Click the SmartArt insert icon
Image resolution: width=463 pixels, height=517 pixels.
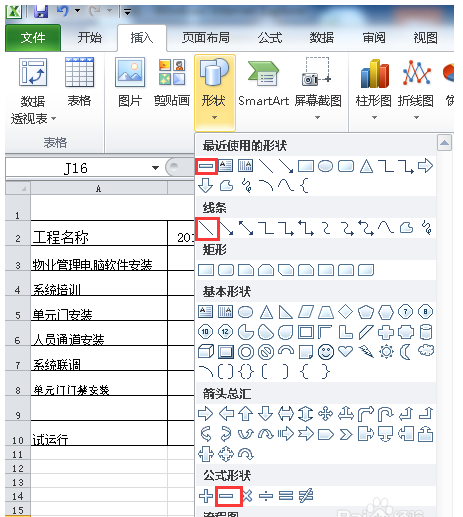coord(263,82)
